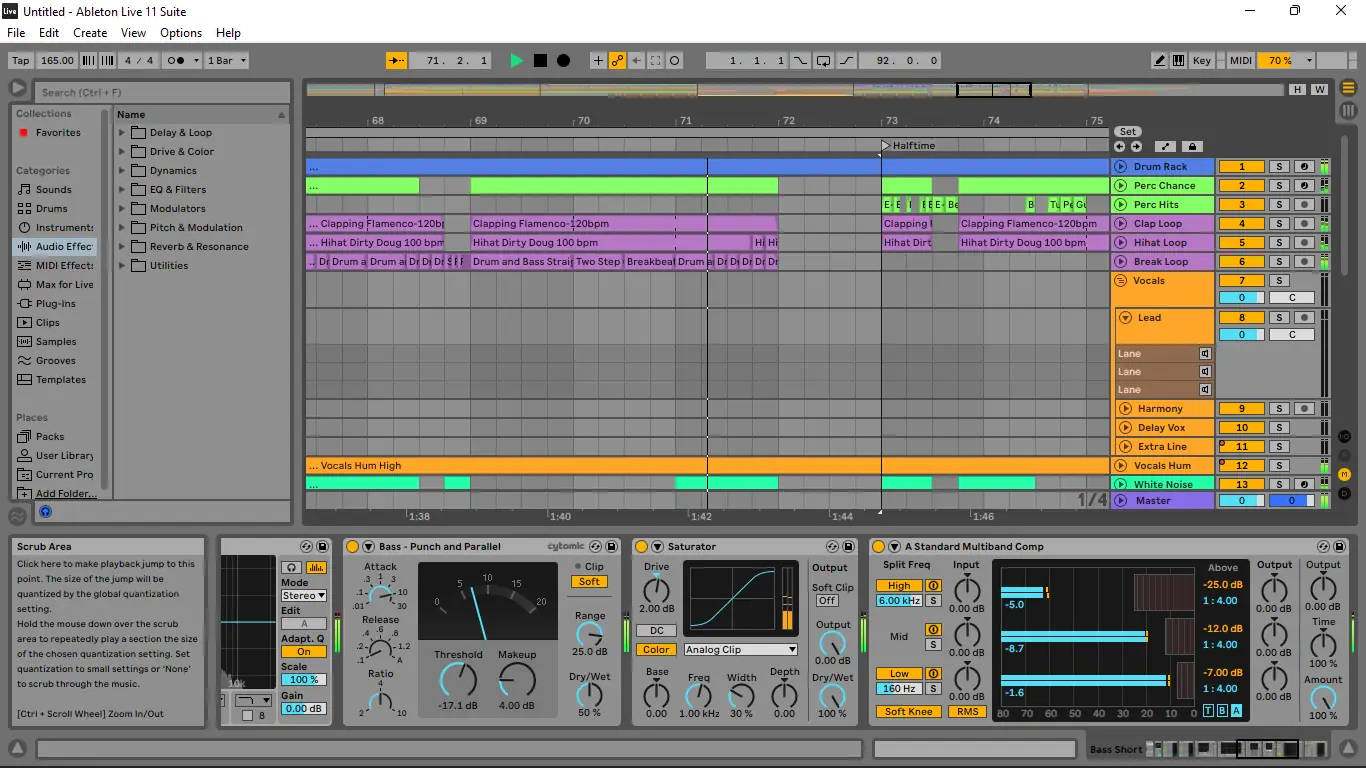The image size is (1366, 768).
Task: Open the 1 Bar quantization dropdown
Action: 226,61
